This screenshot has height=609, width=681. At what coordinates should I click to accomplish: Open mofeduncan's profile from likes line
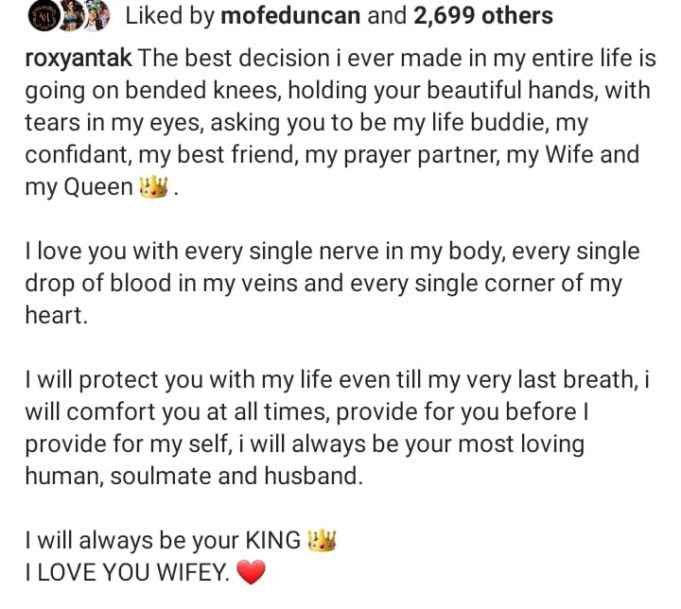[290, 16]
